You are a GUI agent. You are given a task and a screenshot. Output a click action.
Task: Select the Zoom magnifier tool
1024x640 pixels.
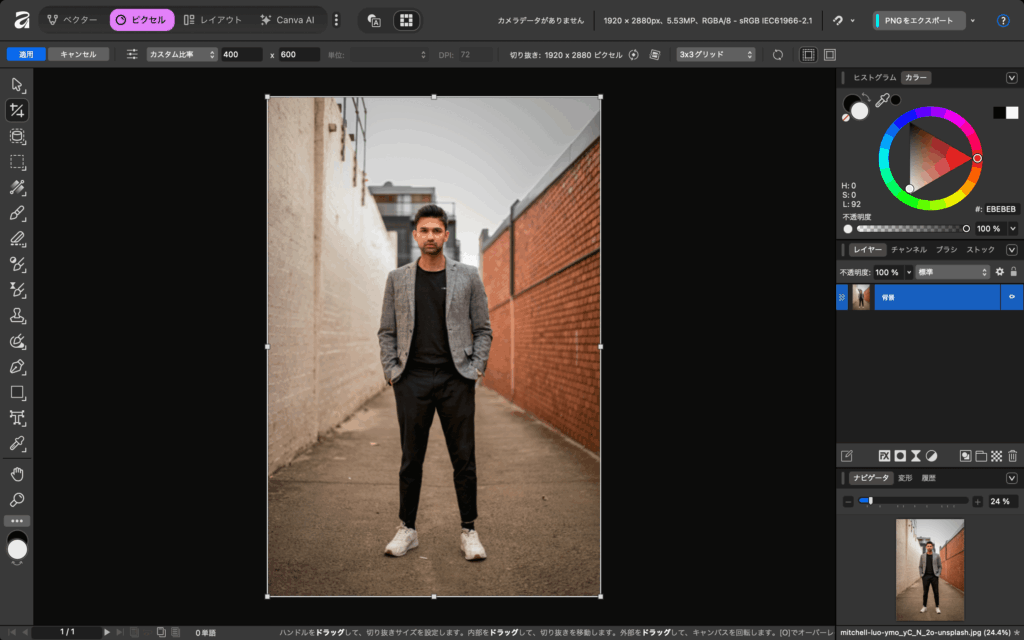pos(17,499)
